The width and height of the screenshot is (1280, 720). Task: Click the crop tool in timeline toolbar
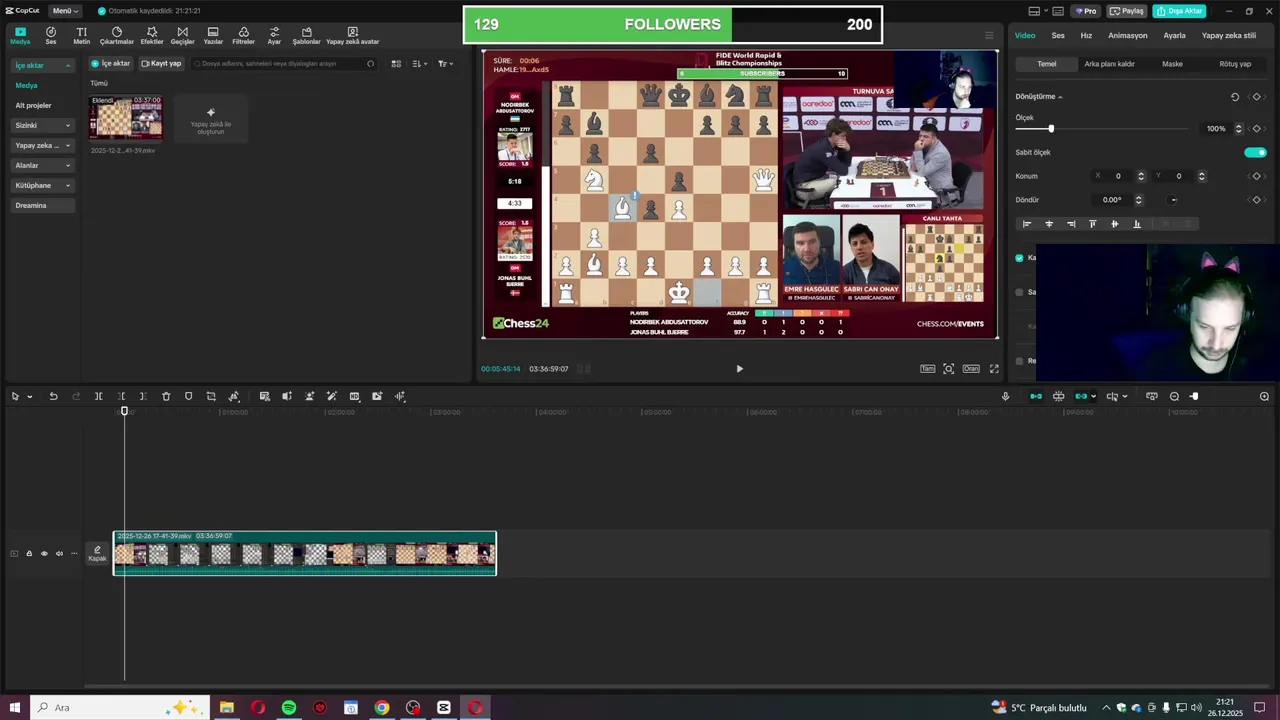pos(211,397)
